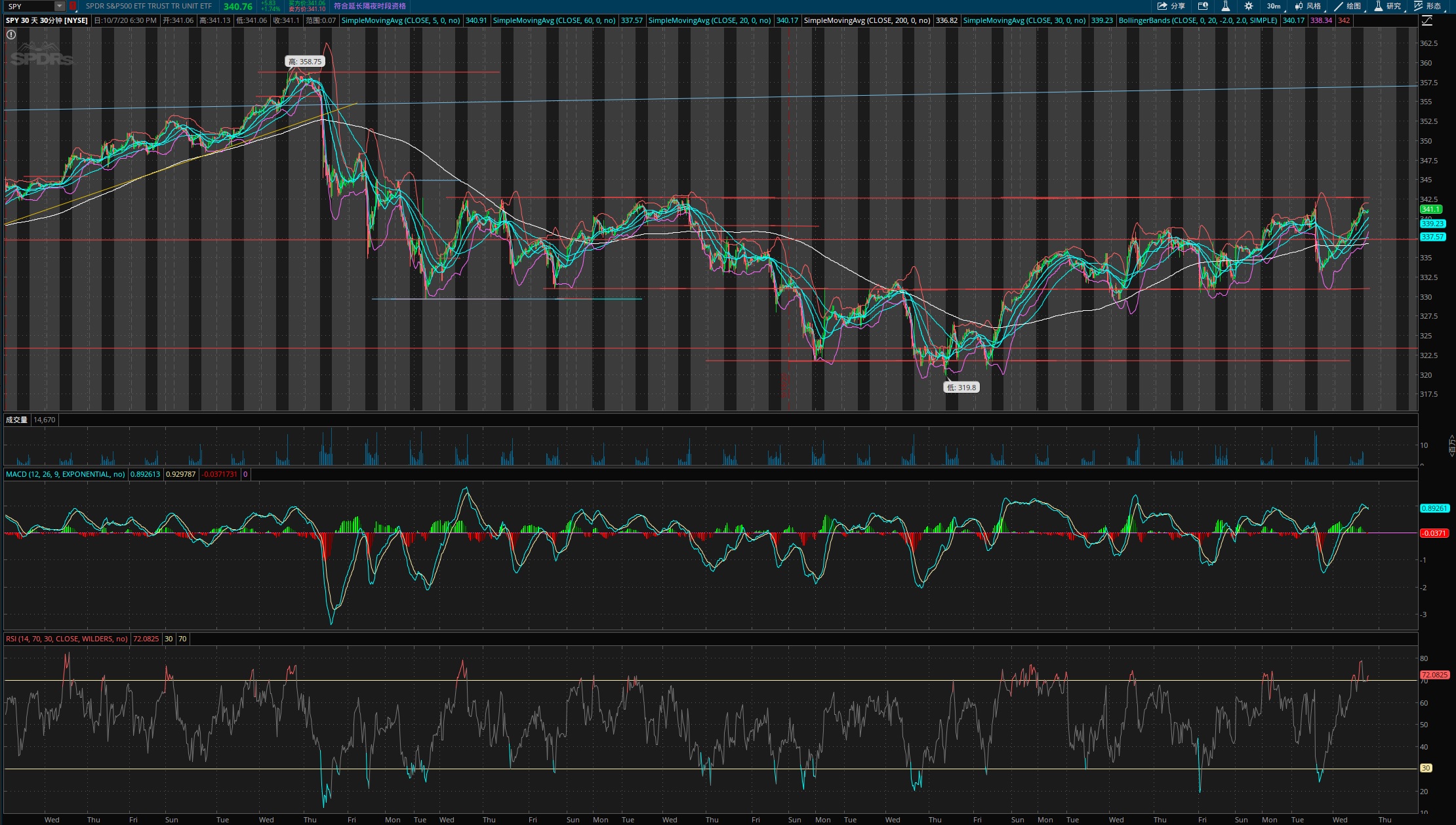The image size is (1456, 825).
Task: Click the red -0.0371 MACD tag
Action: (1434, 533)
